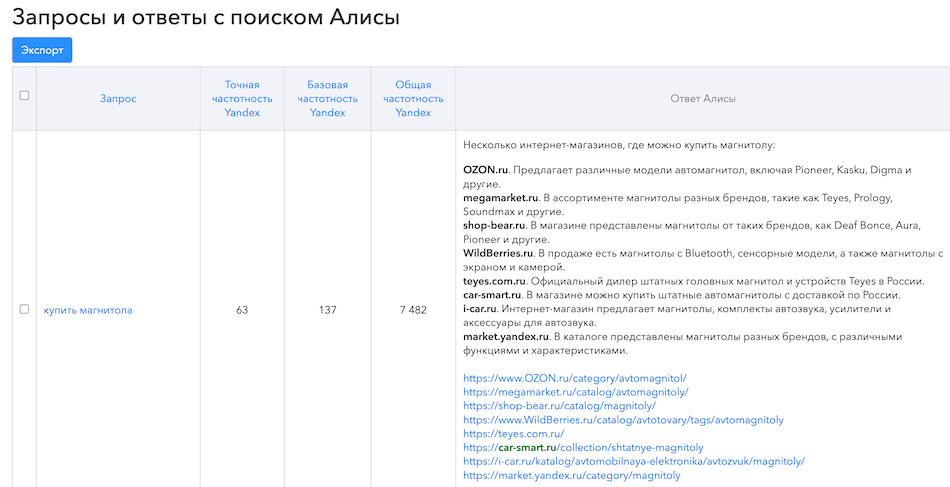
Task: Open the megamarket.ru avtomagnitoly catalog link
Action: 576,392
